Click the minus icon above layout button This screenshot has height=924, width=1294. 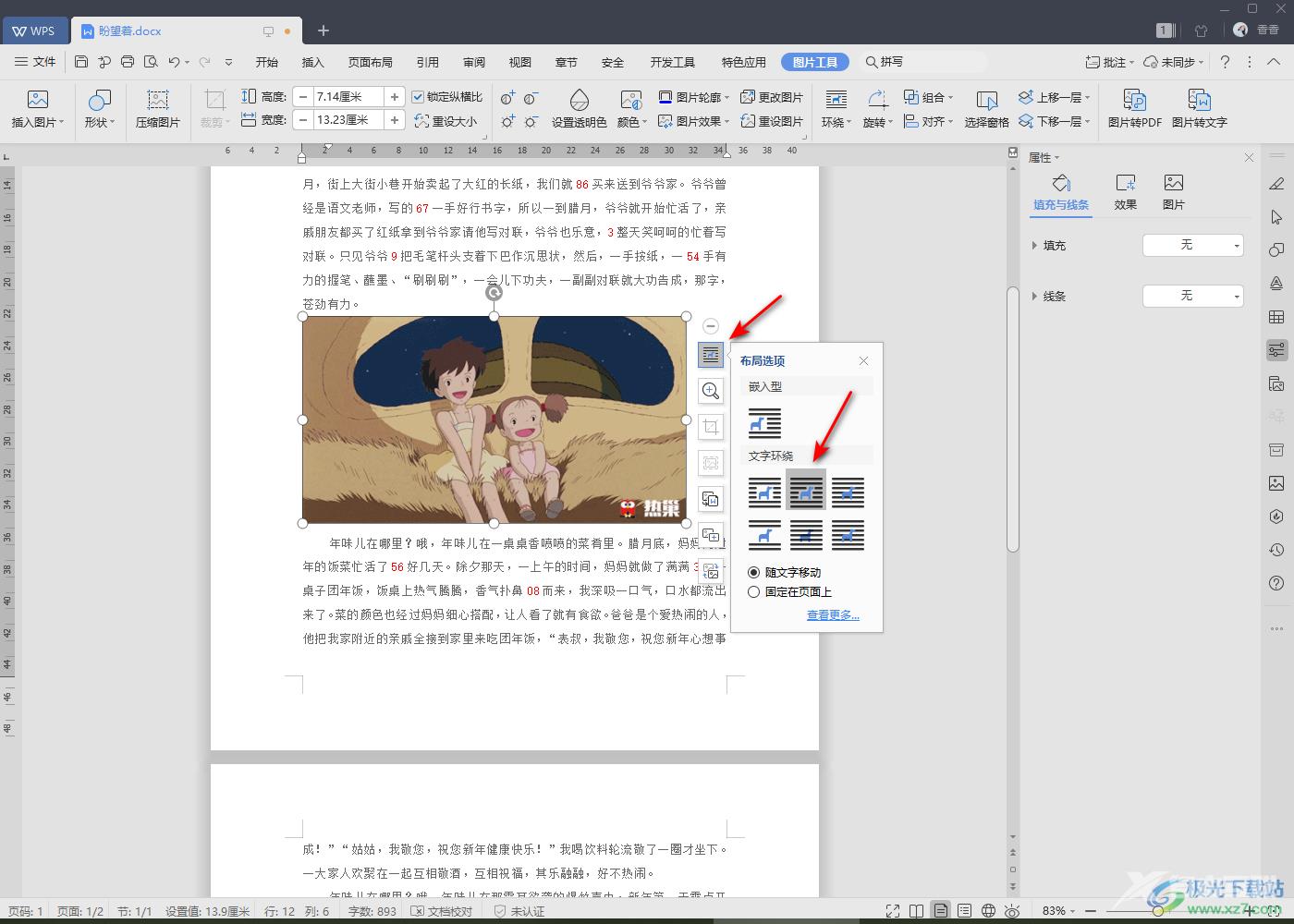711,326
